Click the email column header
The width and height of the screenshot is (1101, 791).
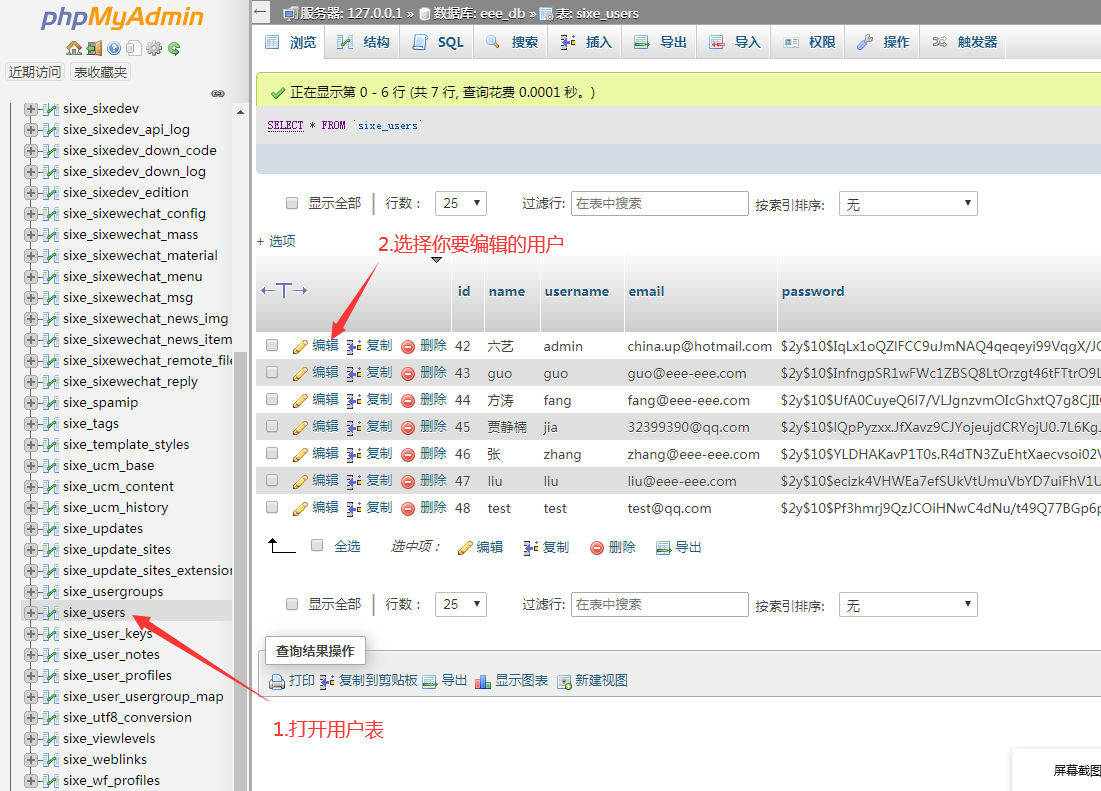click(x=646, y=291)
